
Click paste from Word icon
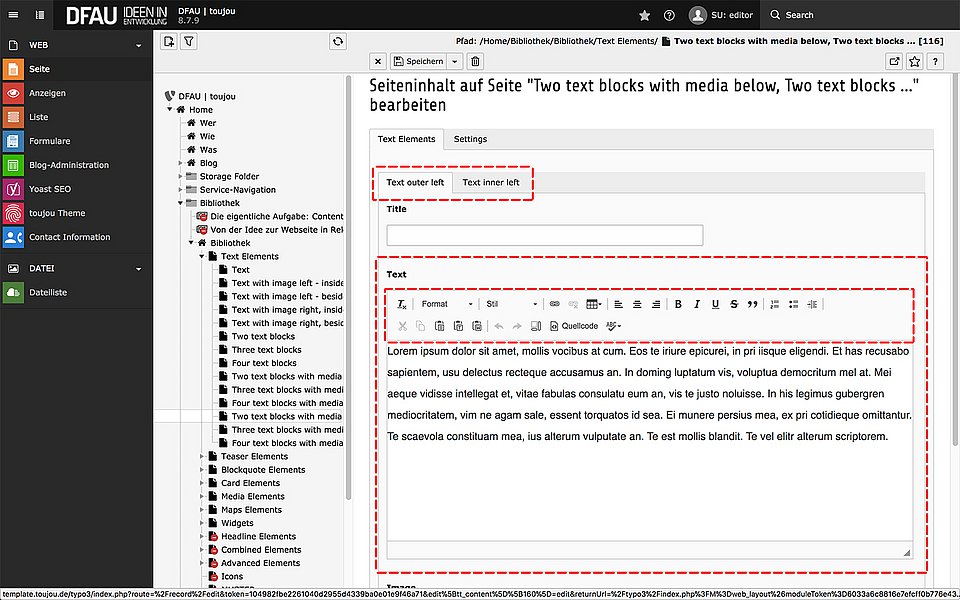coord(477,326)
